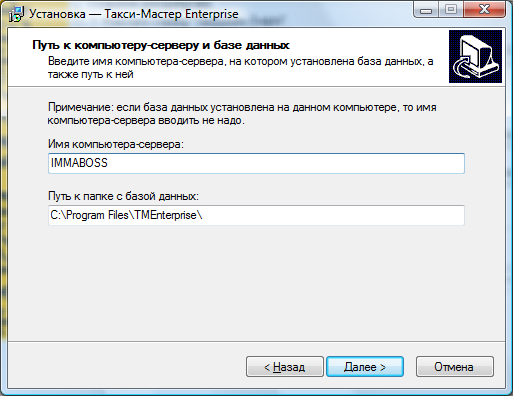Close the Такси-Мастер Enterprise installer window

pos(484,9)
